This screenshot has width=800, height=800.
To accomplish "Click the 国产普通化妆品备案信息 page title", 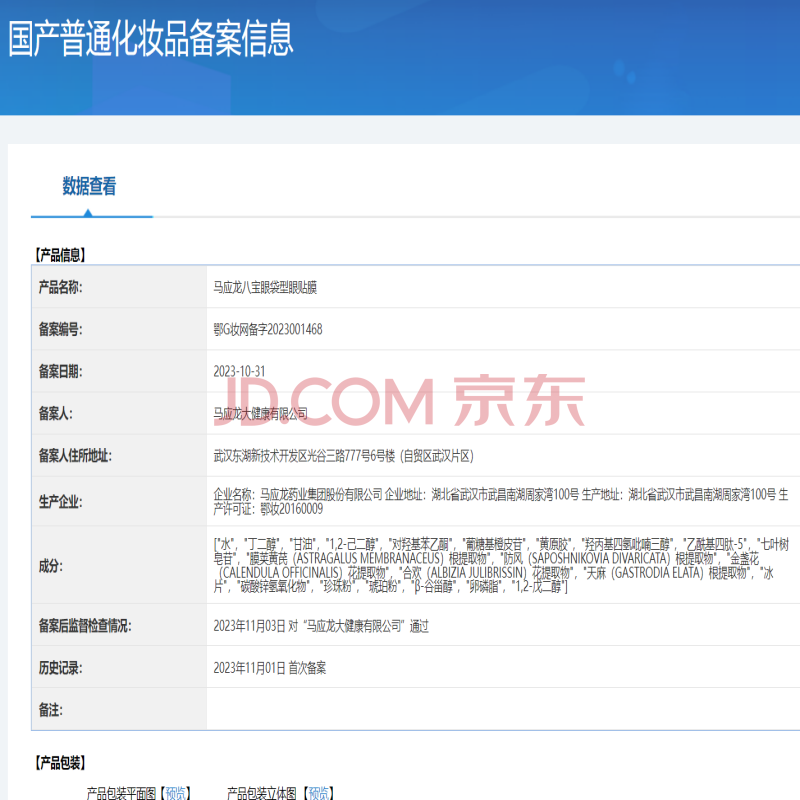I will 151,38.
